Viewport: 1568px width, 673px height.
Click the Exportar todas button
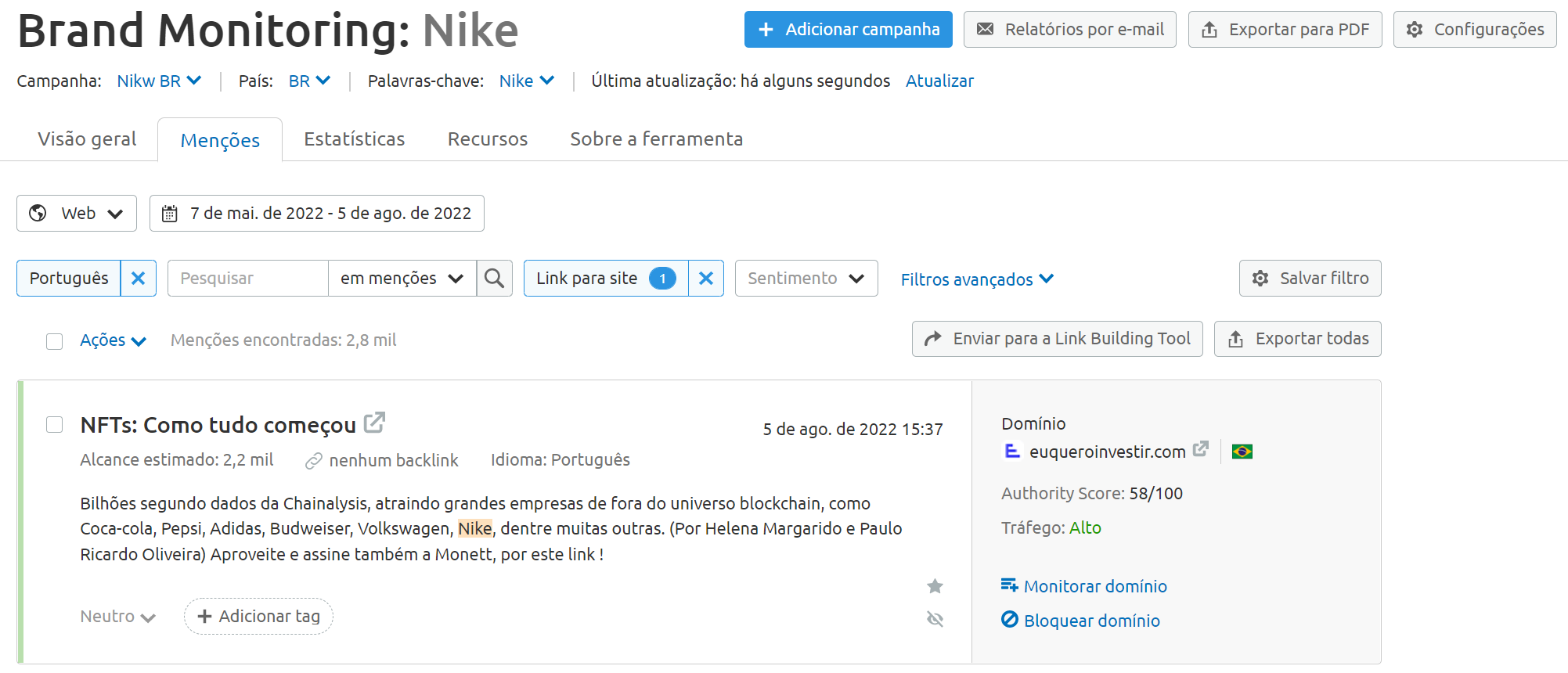[x=1297, y=339]
